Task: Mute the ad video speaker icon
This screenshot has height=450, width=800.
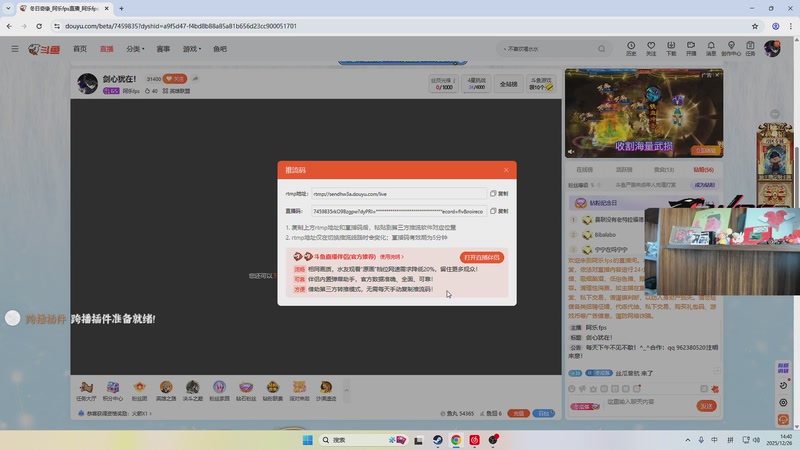Action: point(571,152)
